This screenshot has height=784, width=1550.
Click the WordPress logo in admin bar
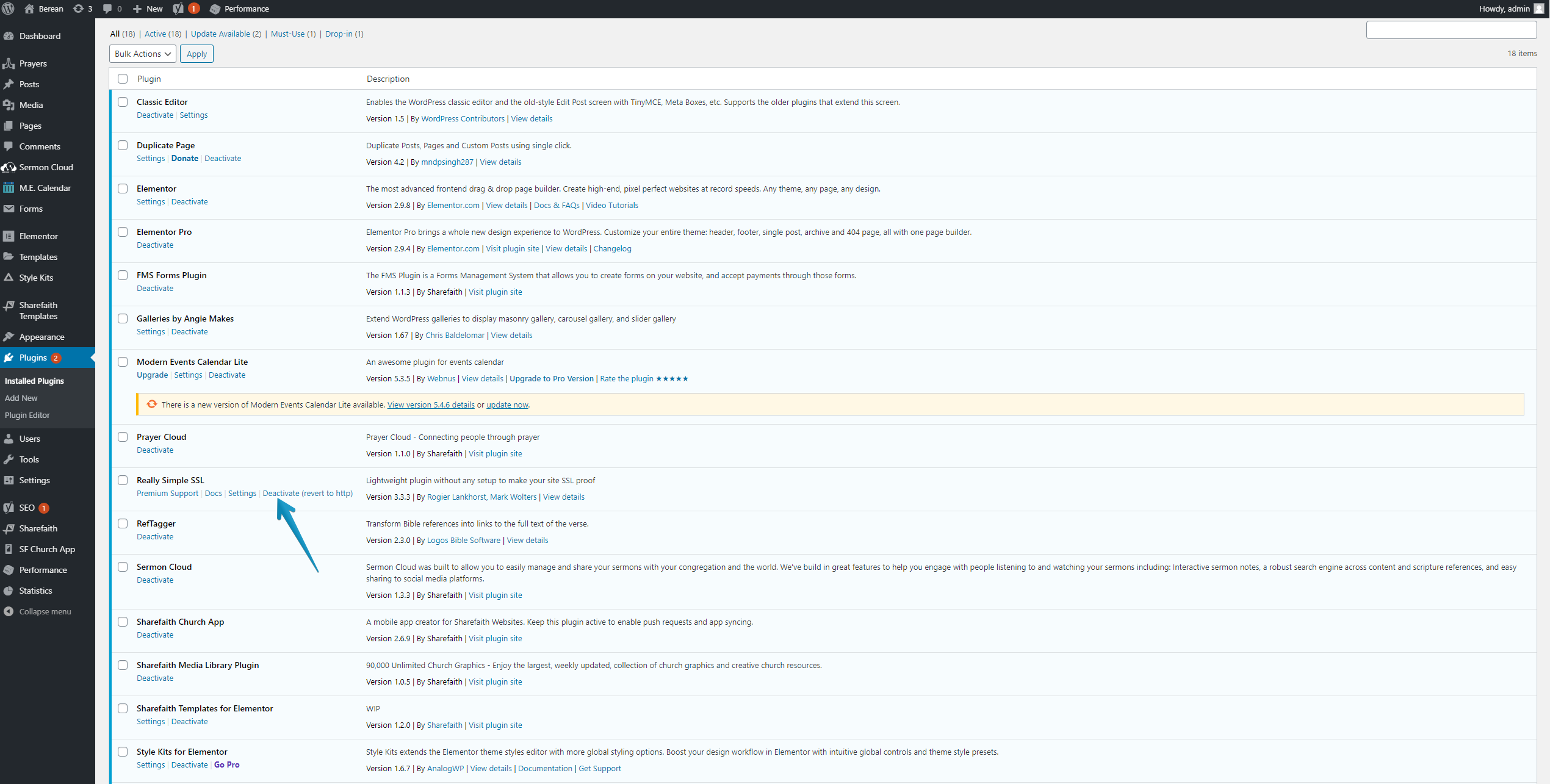tap(9, 9)
